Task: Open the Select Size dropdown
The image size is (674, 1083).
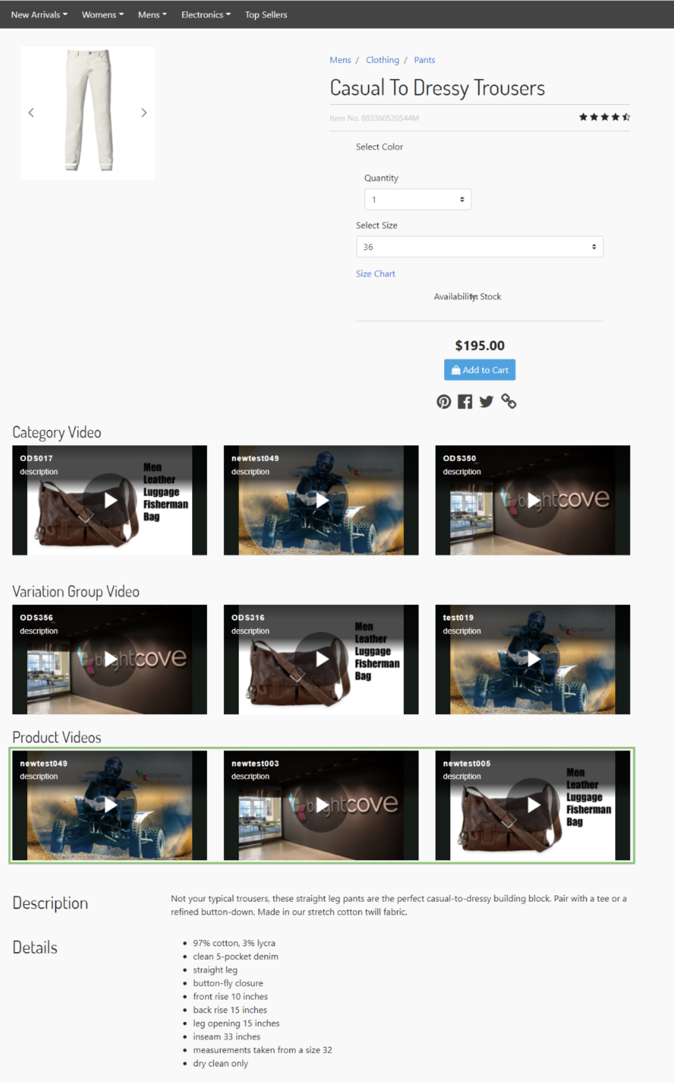Action: 479,247
